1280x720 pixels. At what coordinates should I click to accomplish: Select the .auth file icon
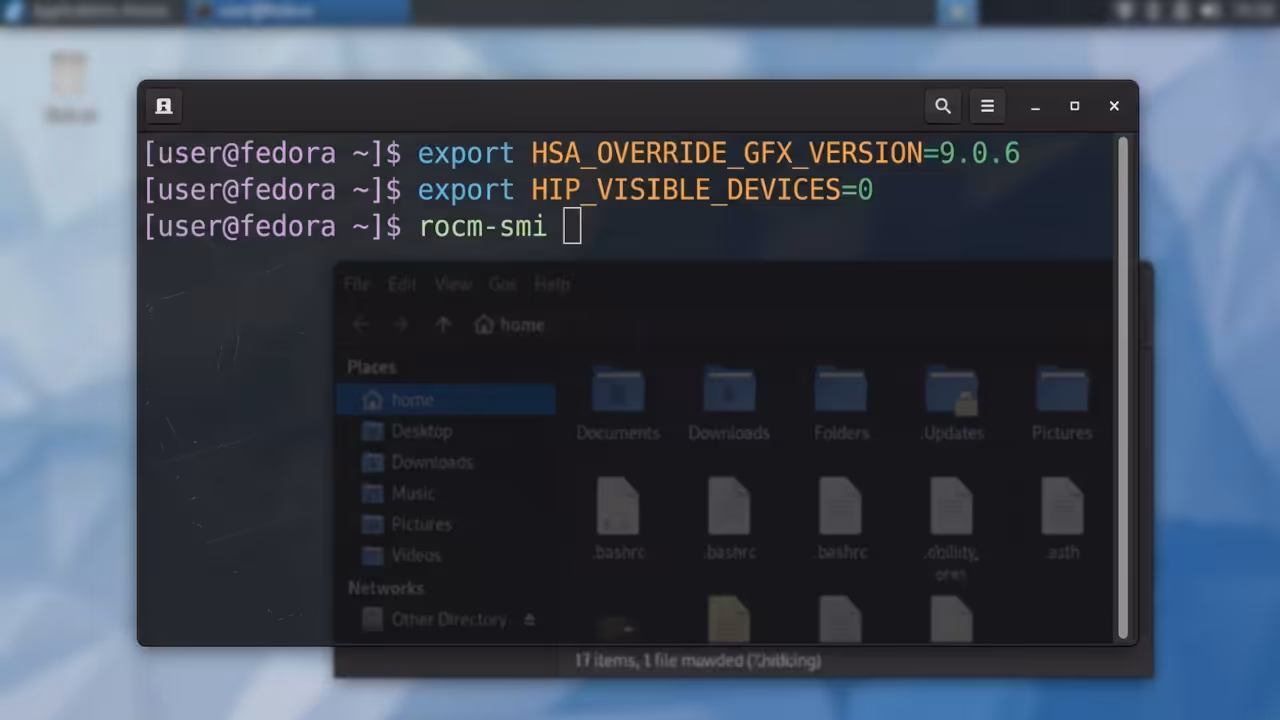[x=1062, y=506]
